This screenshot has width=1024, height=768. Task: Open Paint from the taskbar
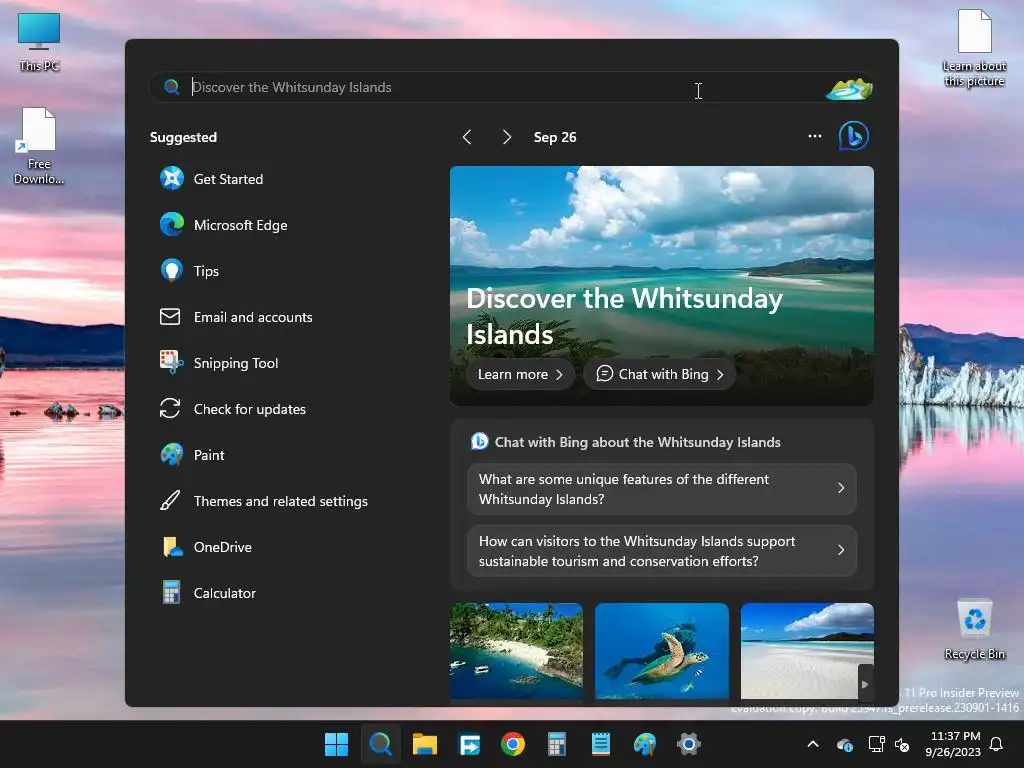click(645, 744)
